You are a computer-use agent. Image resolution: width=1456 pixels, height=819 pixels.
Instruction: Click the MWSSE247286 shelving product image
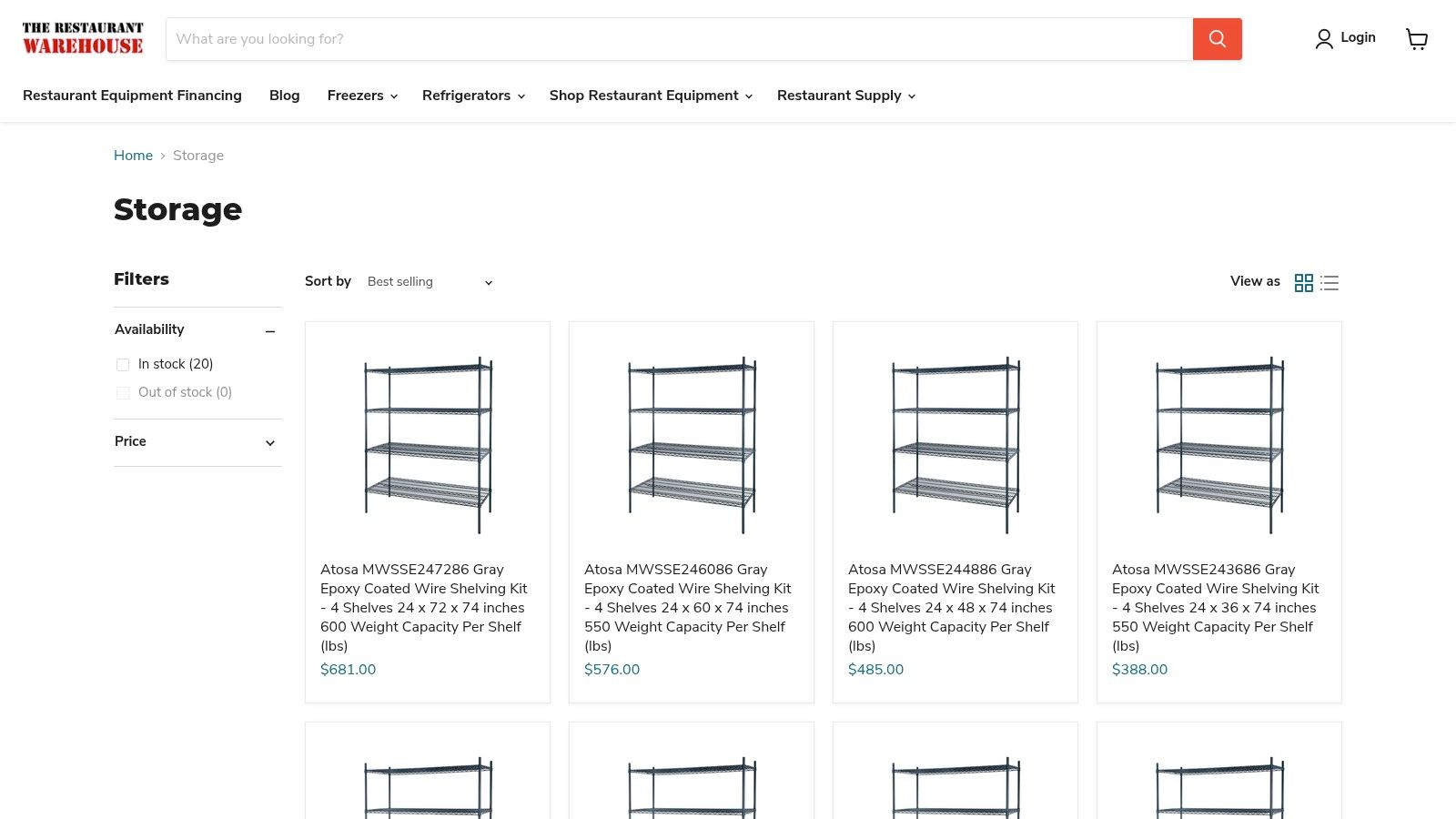click(x=428, y=444)
